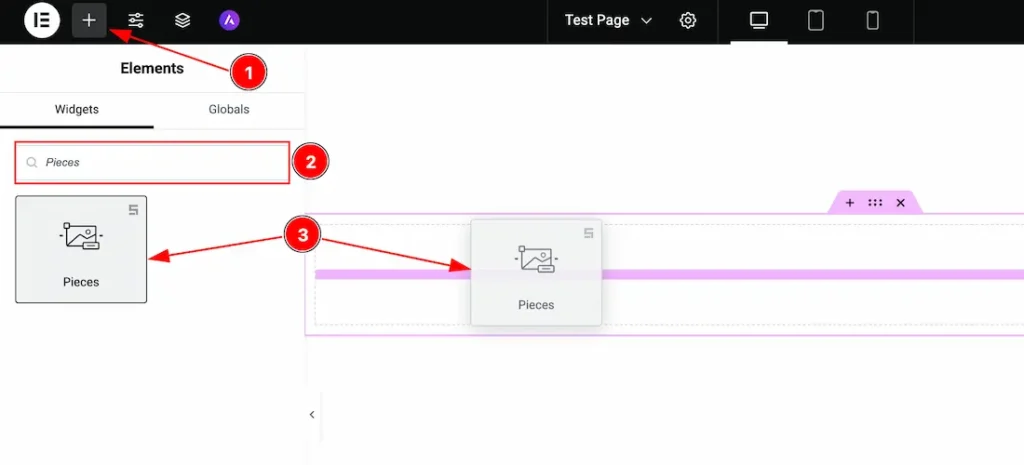Collapse the Elements side panel arrow

tap(311, 414)
